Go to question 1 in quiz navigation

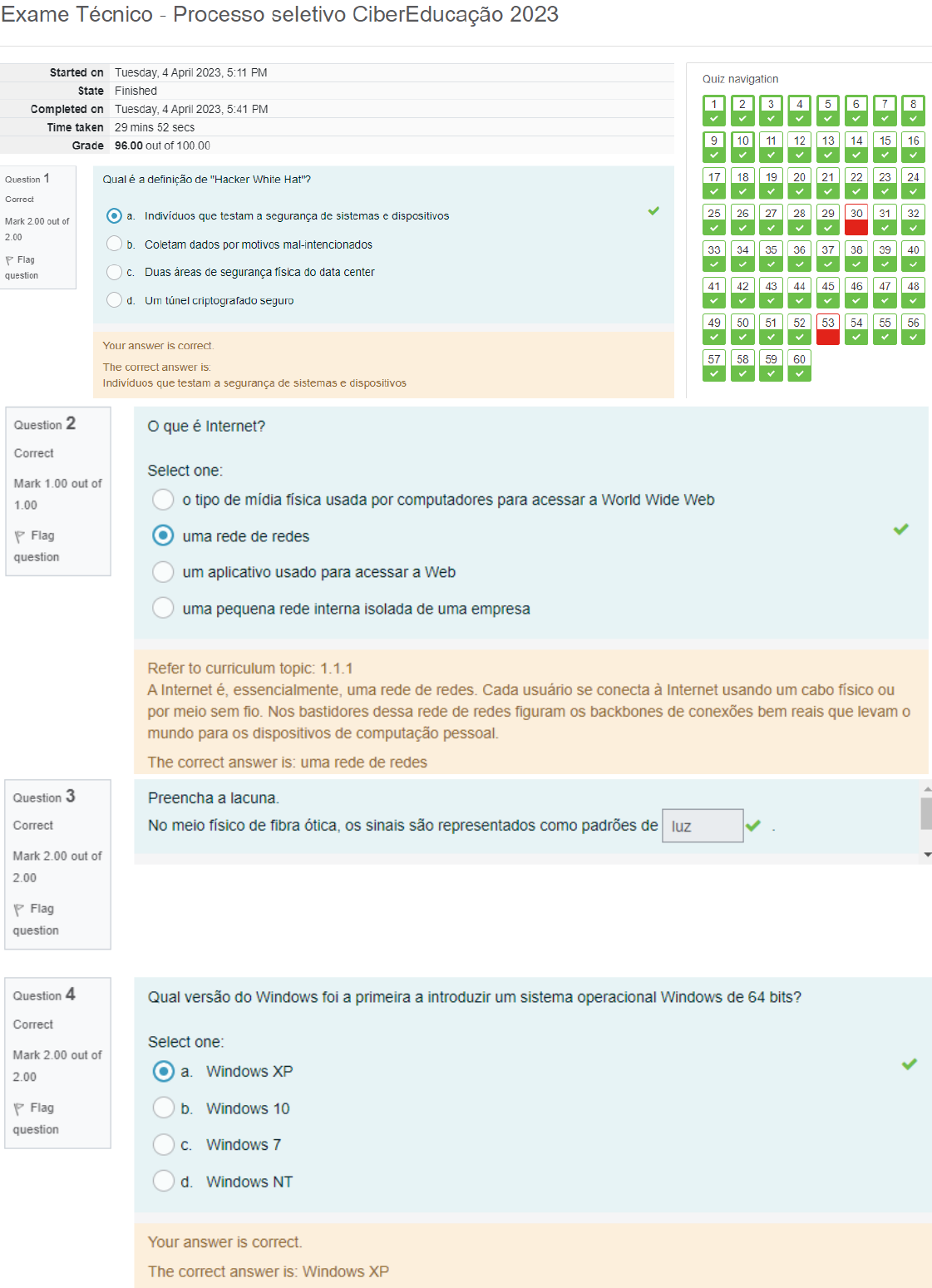coord(714,111)
